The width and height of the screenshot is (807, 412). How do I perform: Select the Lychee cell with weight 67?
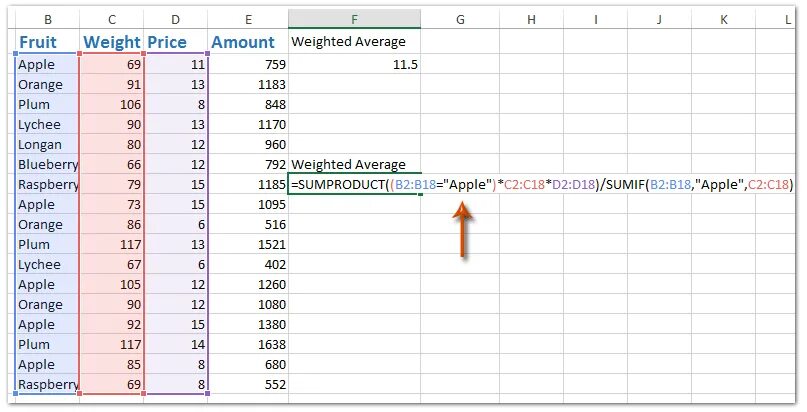pyautogui.click(x=47, y=264)
